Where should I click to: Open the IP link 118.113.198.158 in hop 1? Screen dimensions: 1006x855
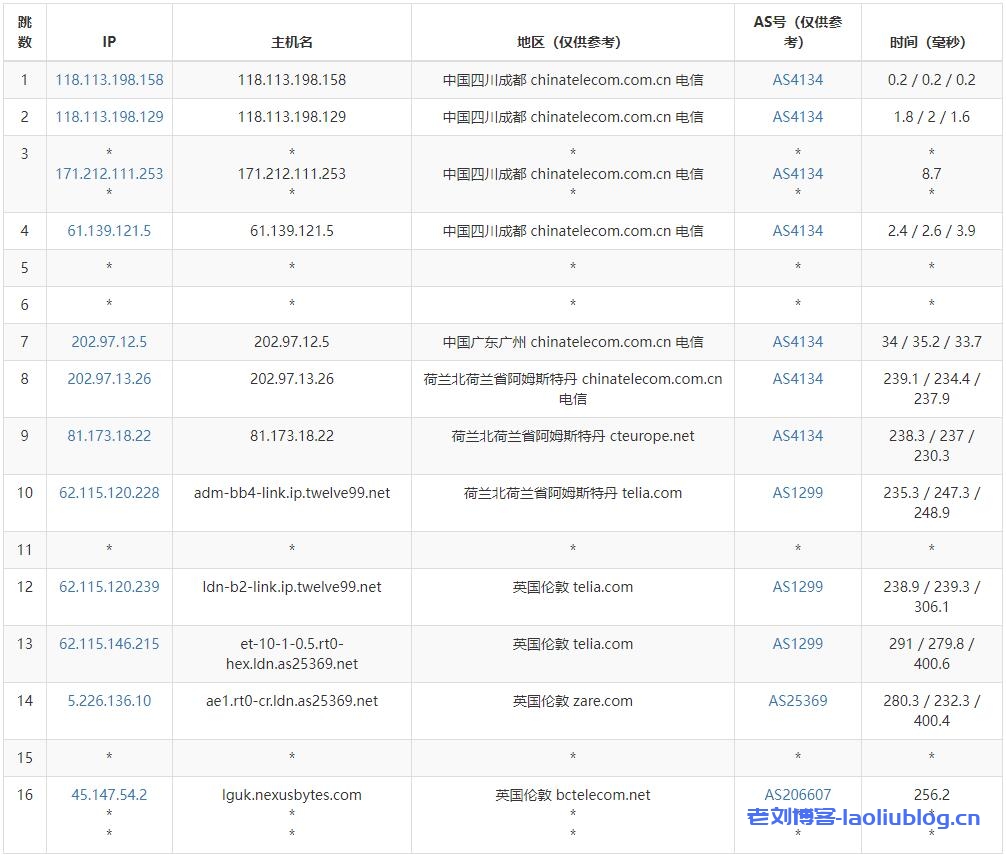pyautogui.click(x=109, y=80)
